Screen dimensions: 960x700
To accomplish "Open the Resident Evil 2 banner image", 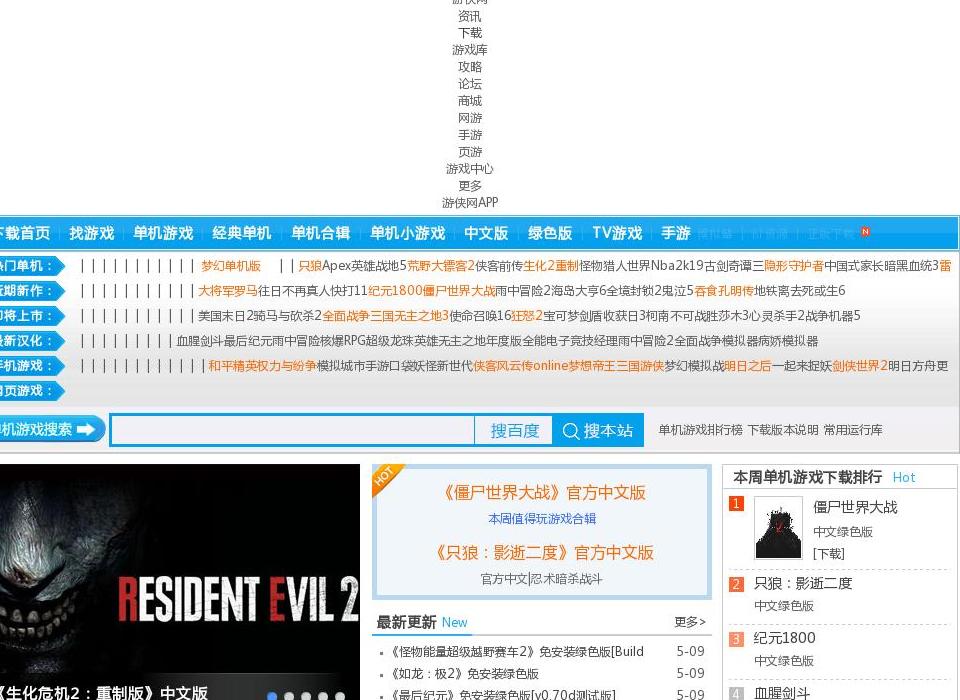I will pyautogui.click(x=180, y=582).
